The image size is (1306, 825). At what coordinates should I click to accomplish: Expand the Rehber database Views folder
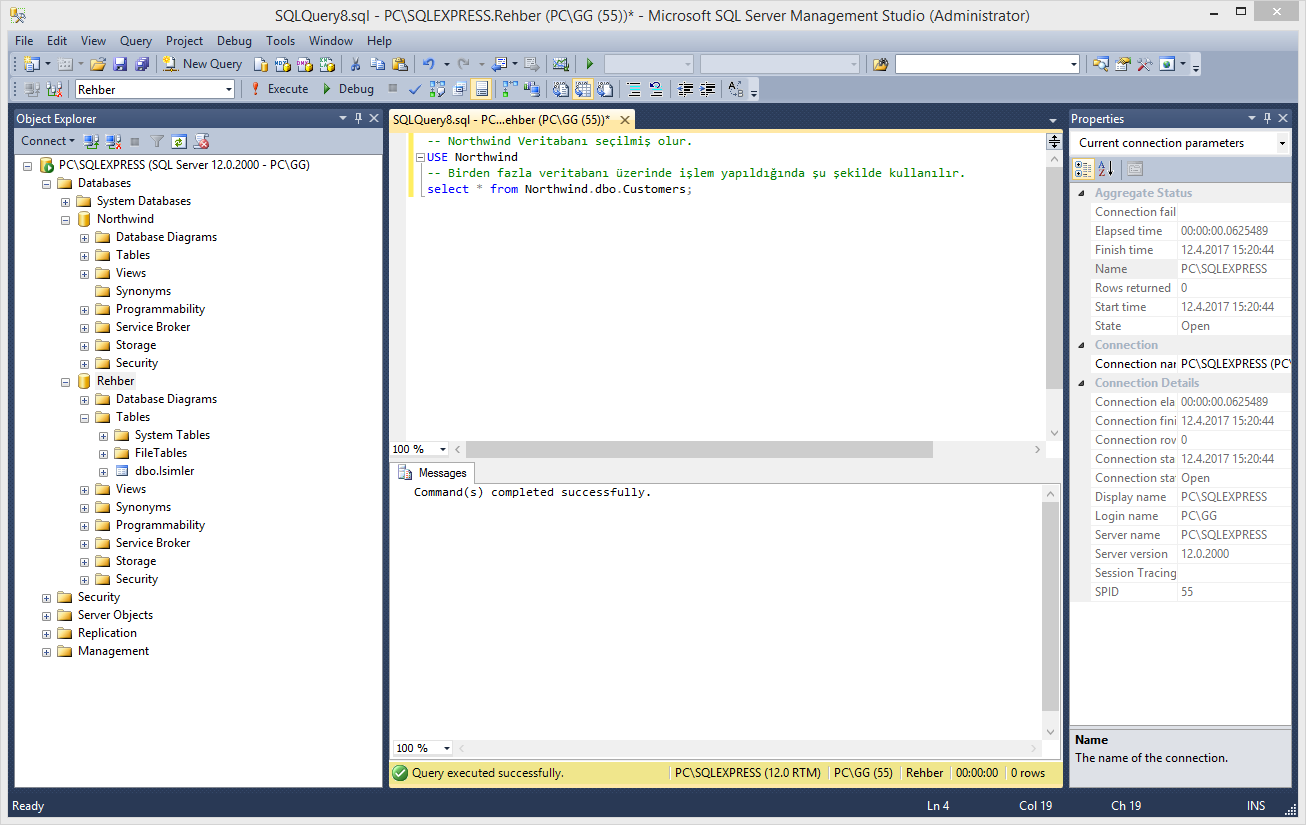click(x=84, y=489)
